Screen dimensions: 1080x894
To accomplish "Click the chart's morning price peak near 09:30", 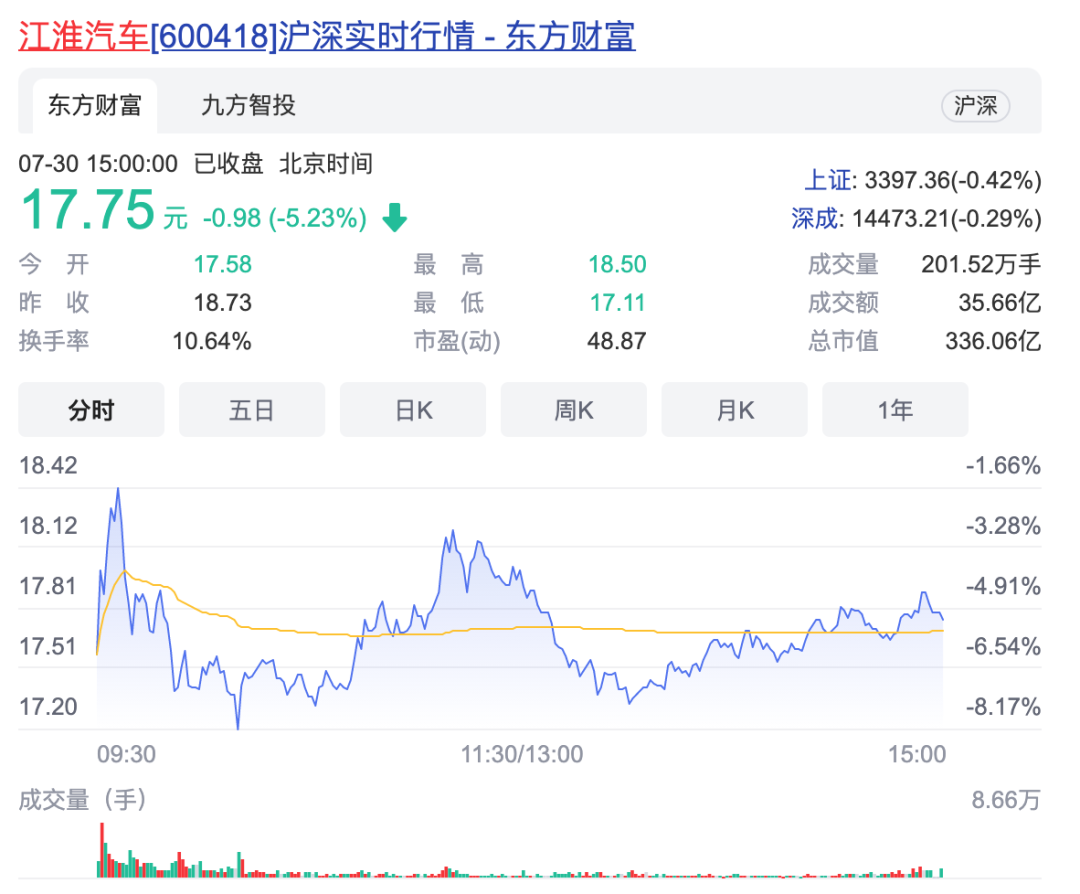I will click(118, 490).
